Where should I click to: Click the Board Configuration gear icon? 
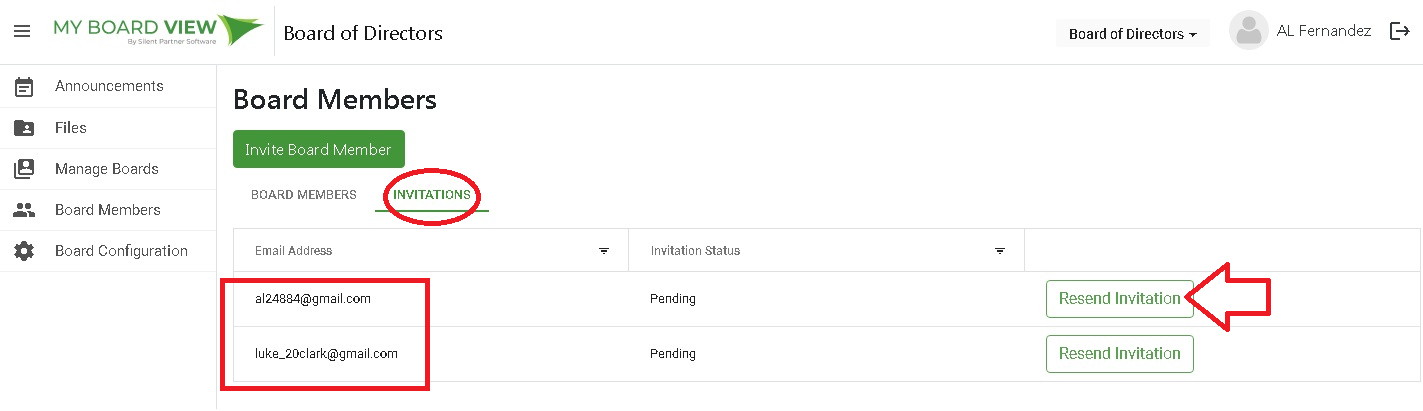tap(24, 251)
